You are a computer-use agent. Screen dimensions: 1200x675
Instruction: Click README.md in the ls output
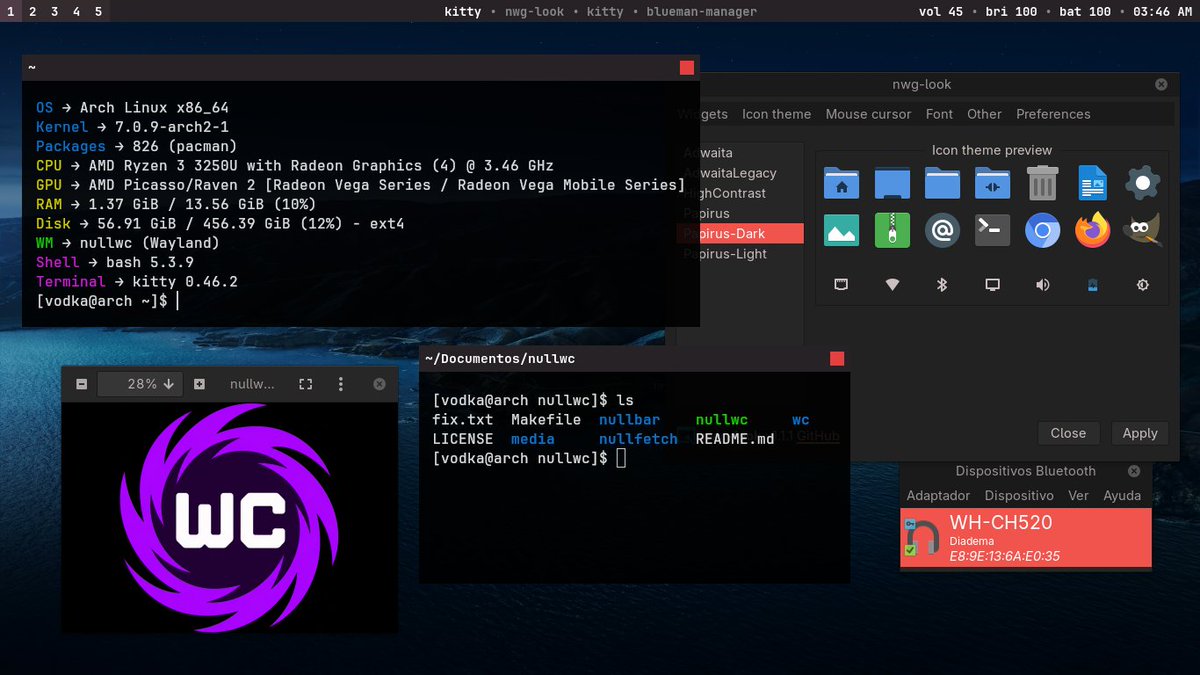click(x=735, y=439)
